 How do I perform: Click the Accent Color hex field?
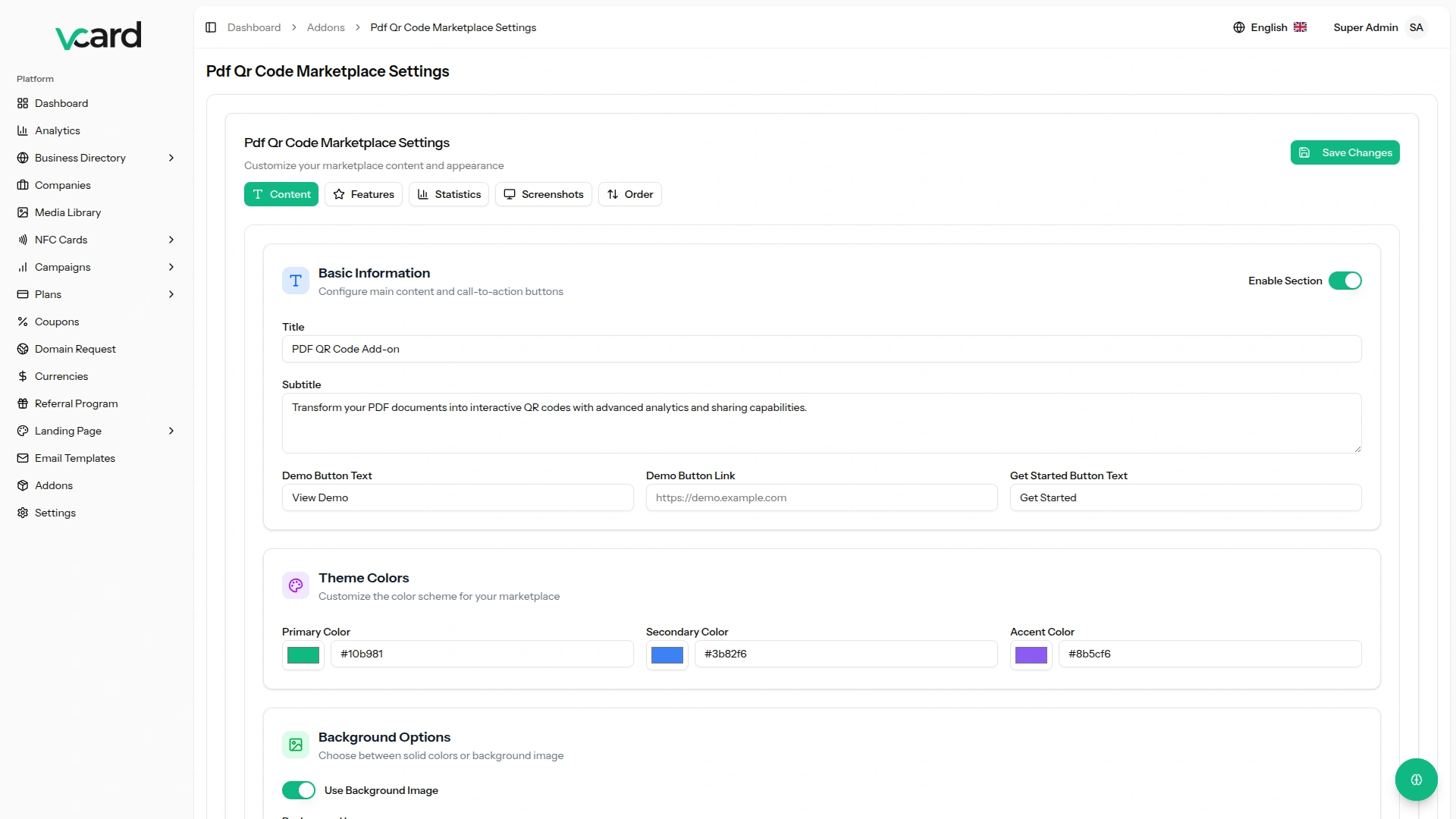(x=1210, y=654)
